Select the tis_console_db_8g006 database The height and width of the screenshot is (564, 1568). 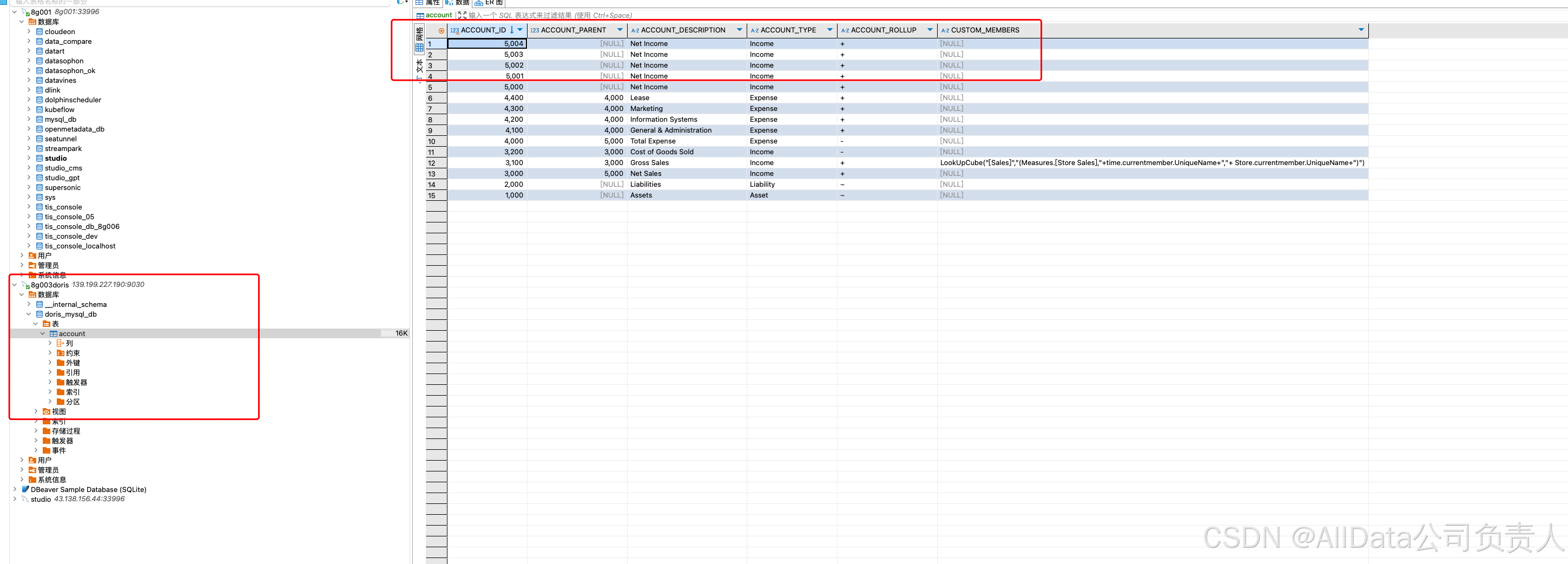pyautogui.click(x=82, y=227)
